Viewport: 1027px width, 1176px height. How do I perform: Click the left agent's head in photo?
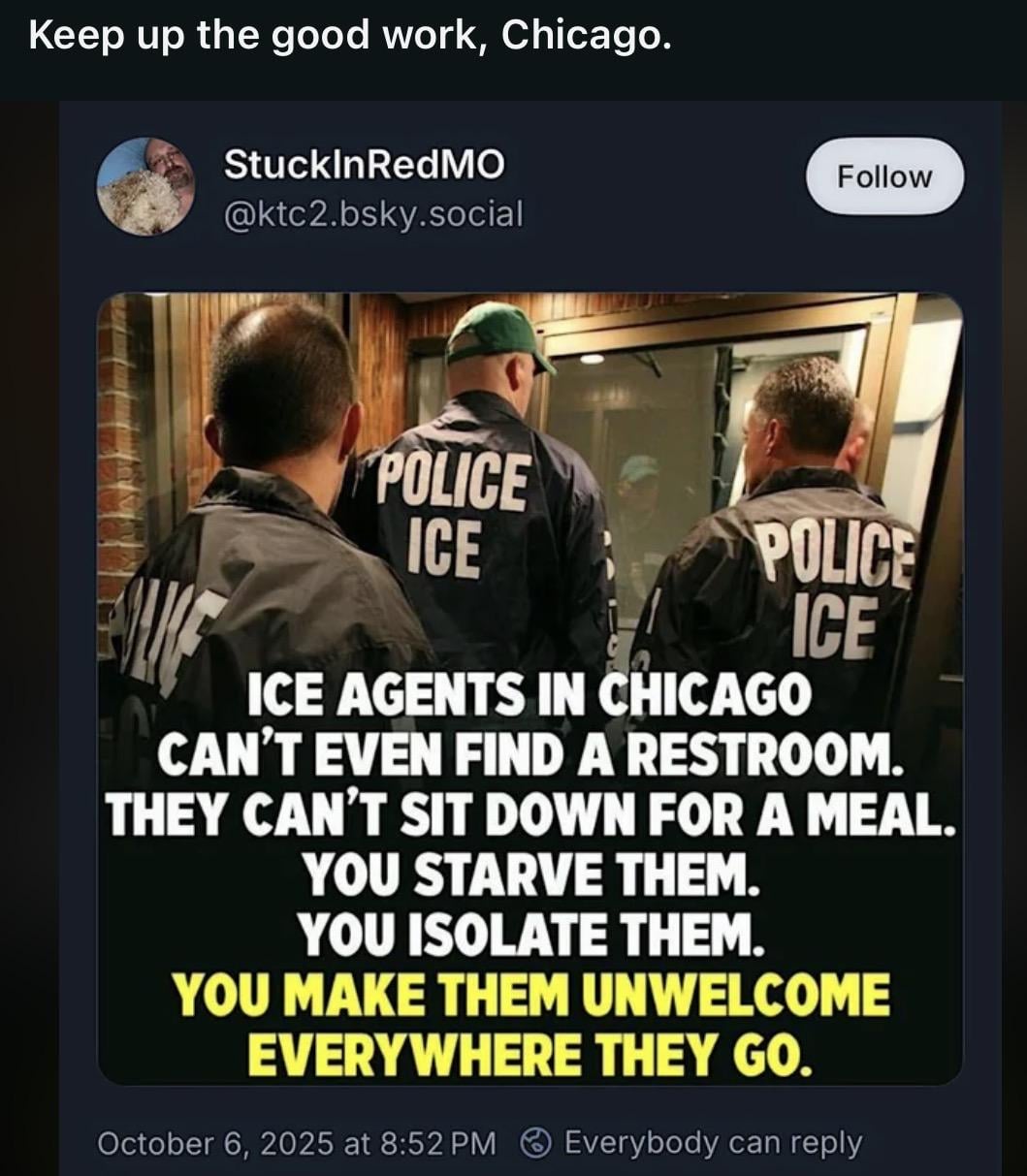[281, 386]
